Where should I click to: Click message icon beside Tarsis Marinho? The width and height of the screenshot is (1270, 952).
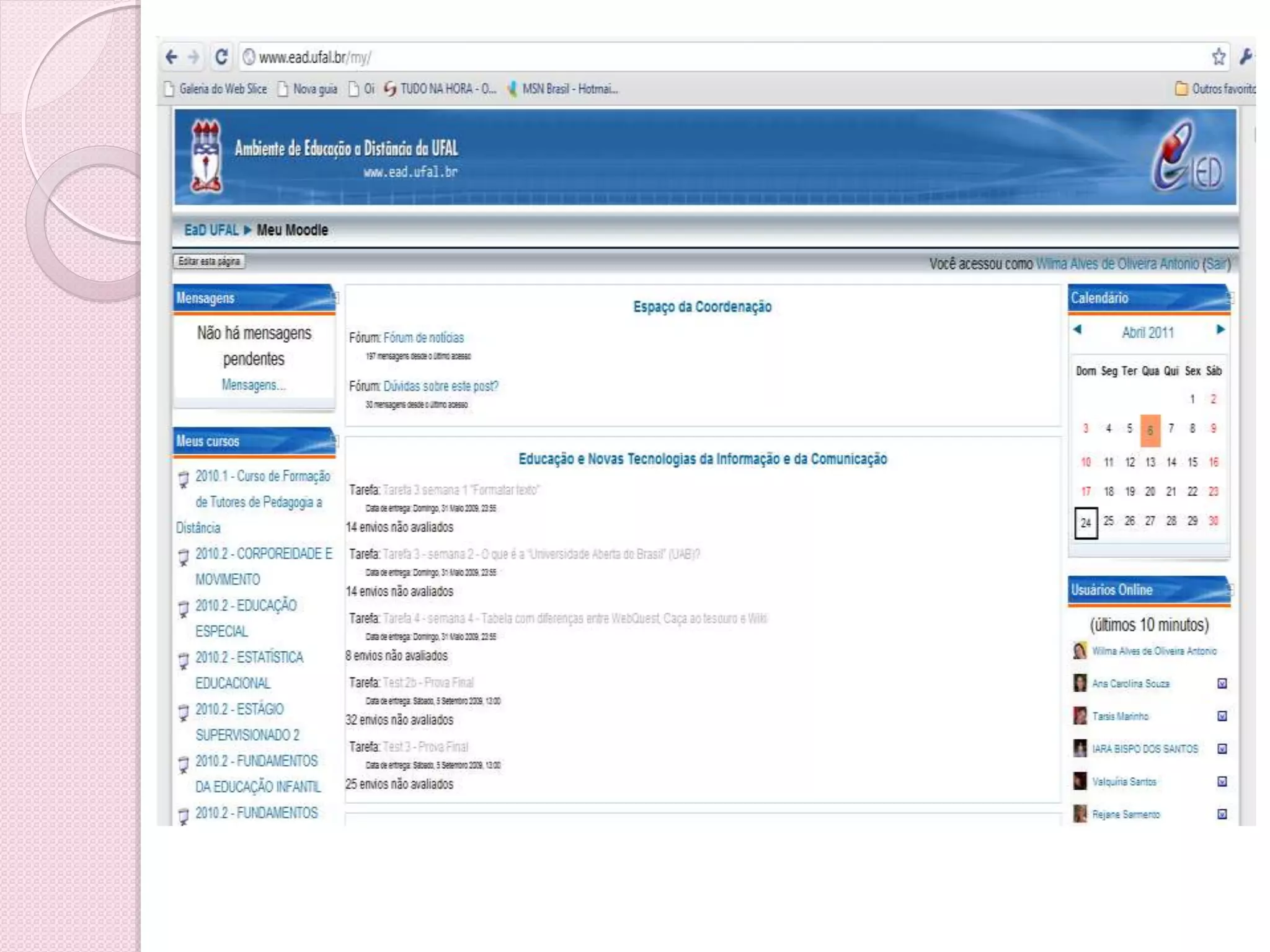point(1222,716)
